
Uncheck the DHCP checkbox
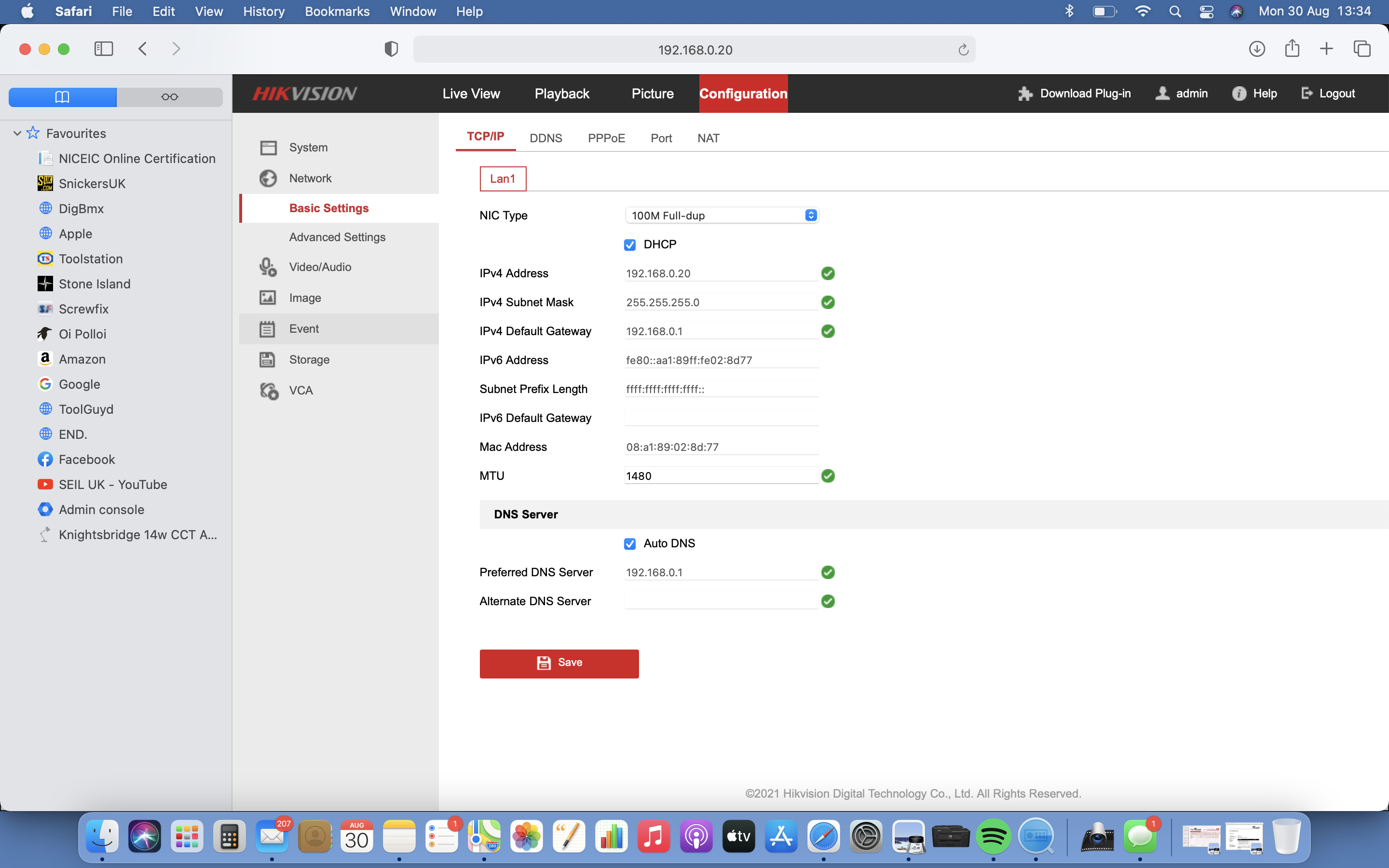[630, 245]
